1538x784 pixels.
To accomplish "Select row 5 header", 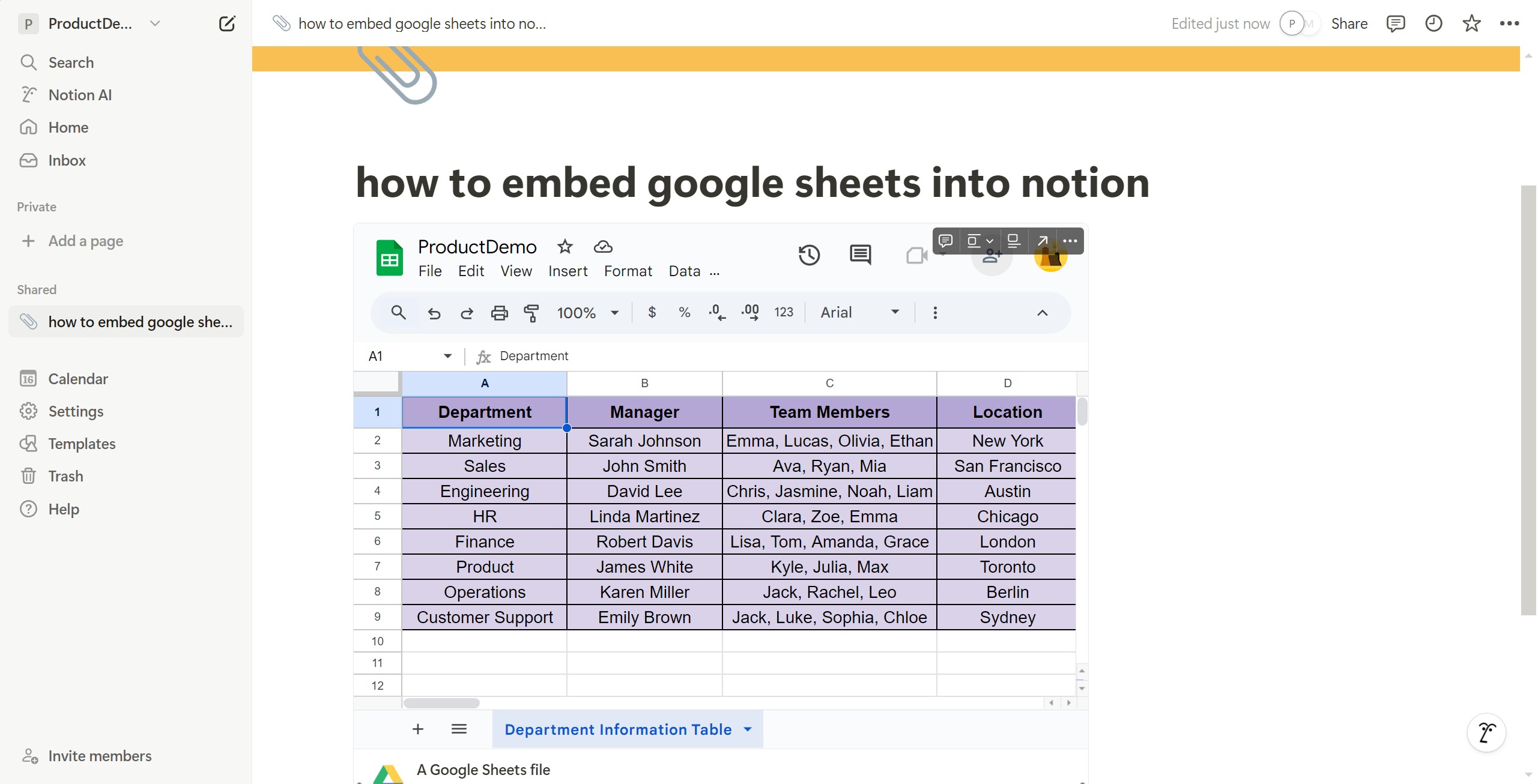I will coord(377,516).
